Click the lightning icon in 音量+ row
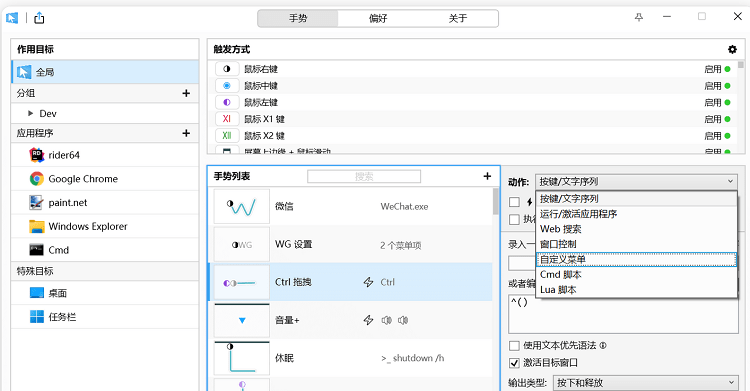 click(368, 320)
